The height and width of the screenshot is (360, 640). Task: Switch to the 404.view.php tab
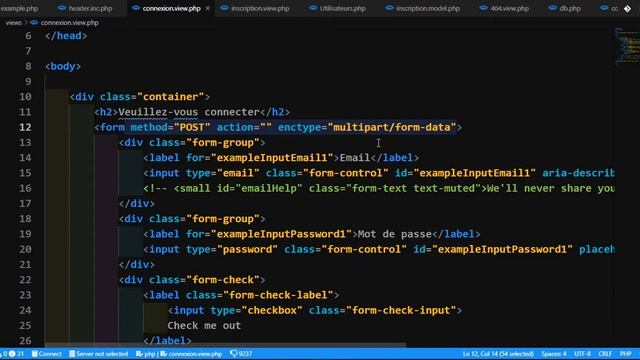509,8
